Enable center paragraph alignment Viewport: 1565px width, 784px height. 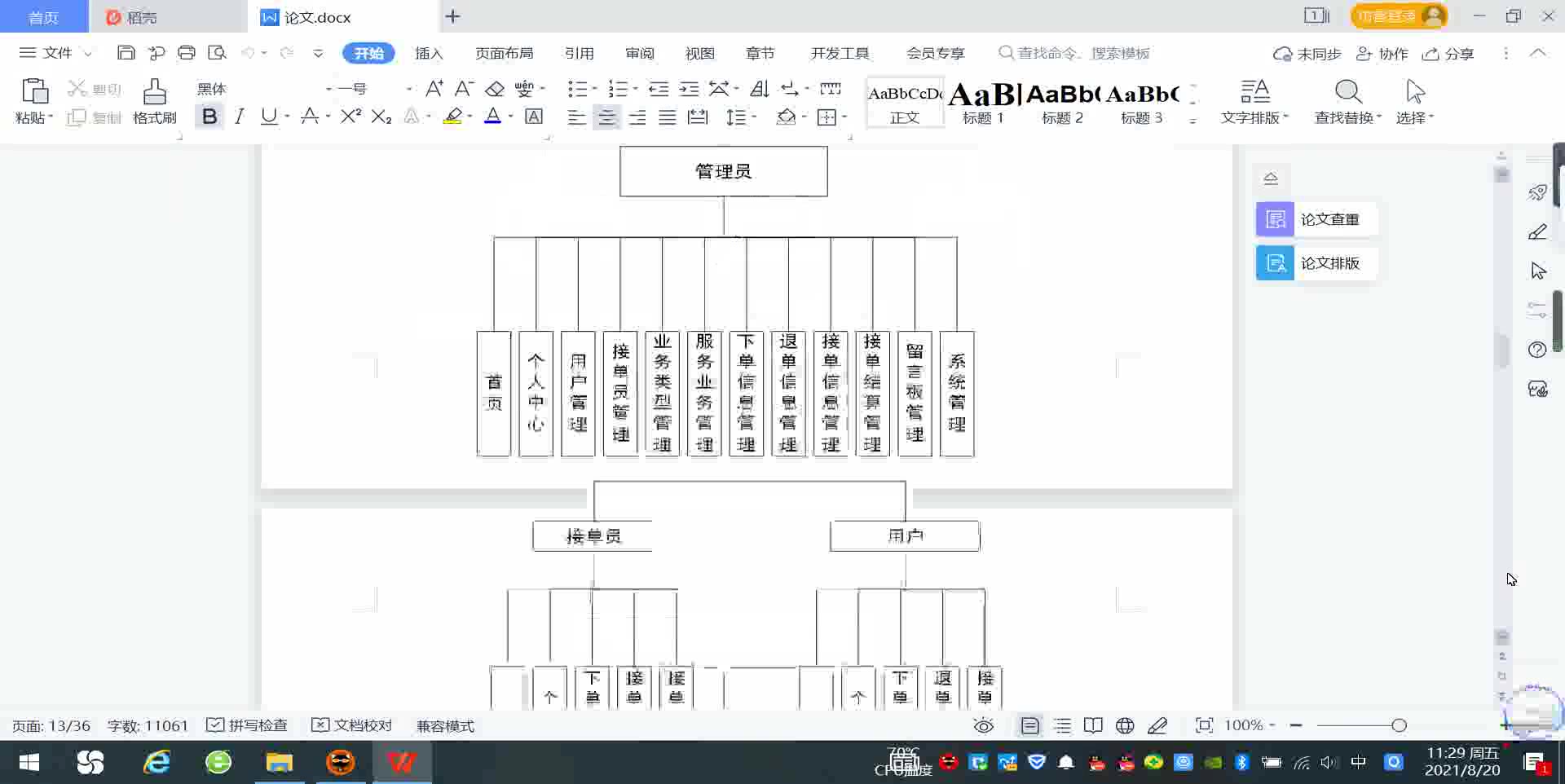(x=607, y=117)
